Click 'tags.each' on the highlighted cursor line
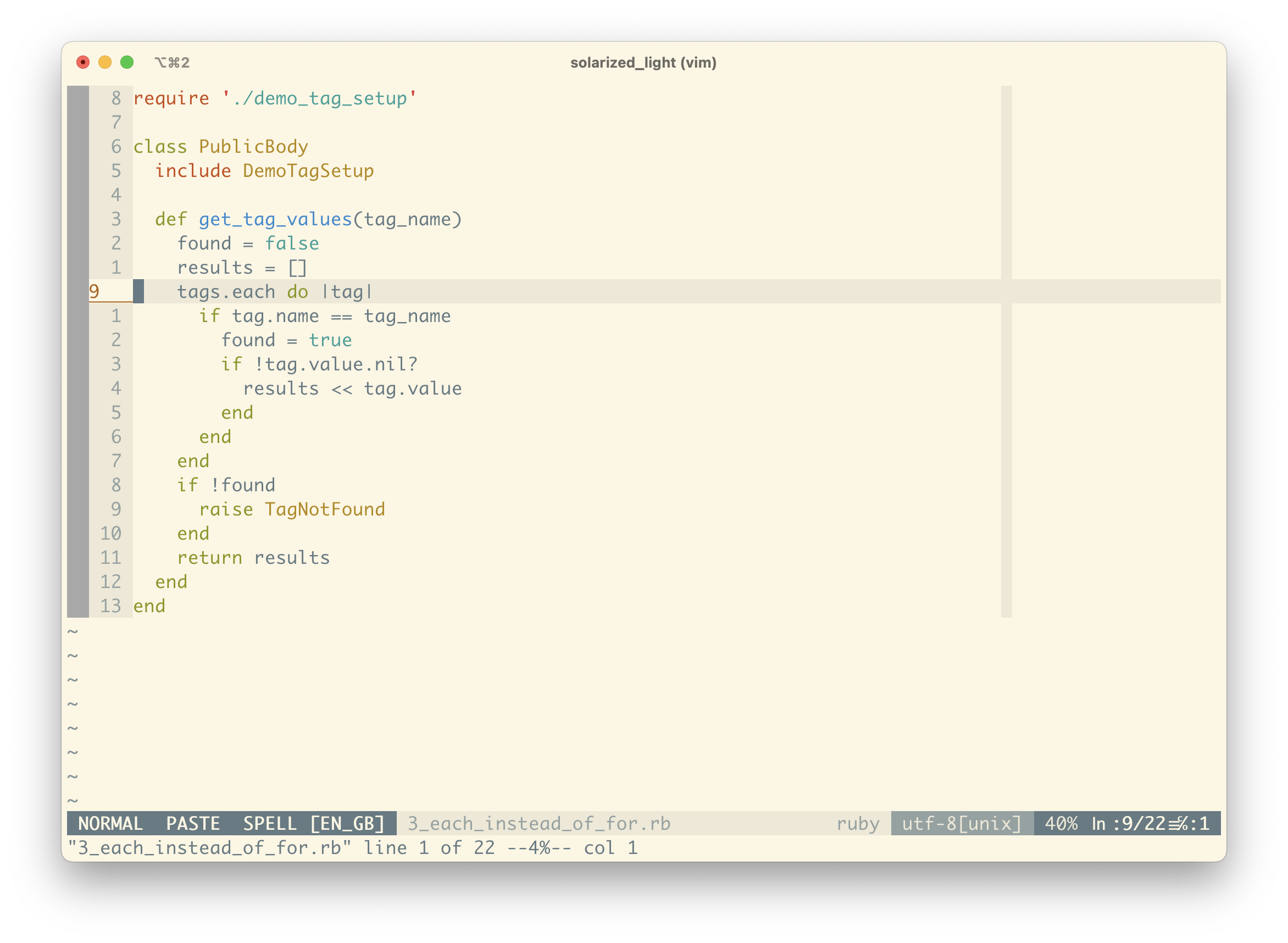The image size is (1288, 943). (x=226, y=292)
